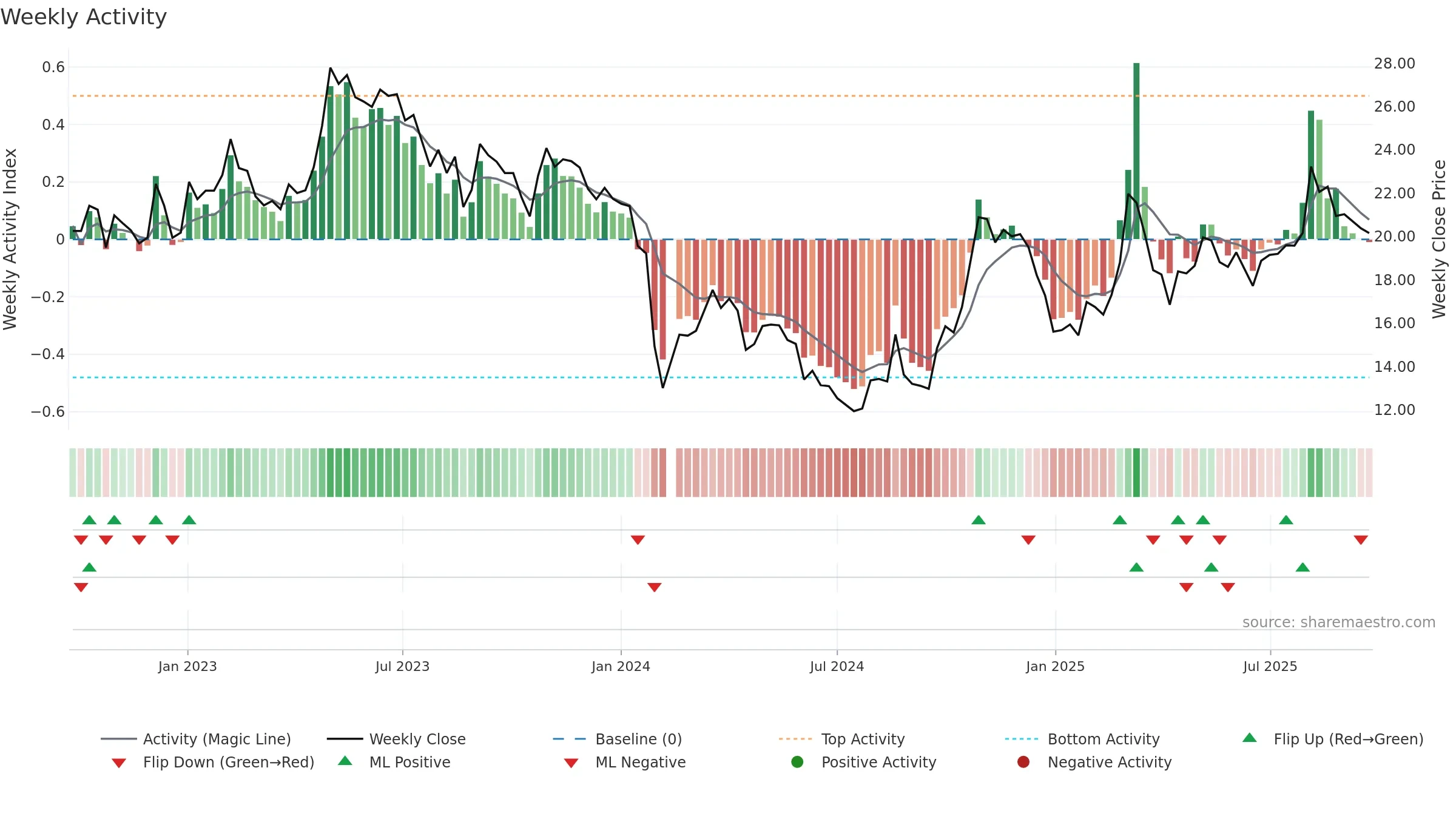Click the −0.6 activity index tick
1456x819 pixels.
coord(48,412)
